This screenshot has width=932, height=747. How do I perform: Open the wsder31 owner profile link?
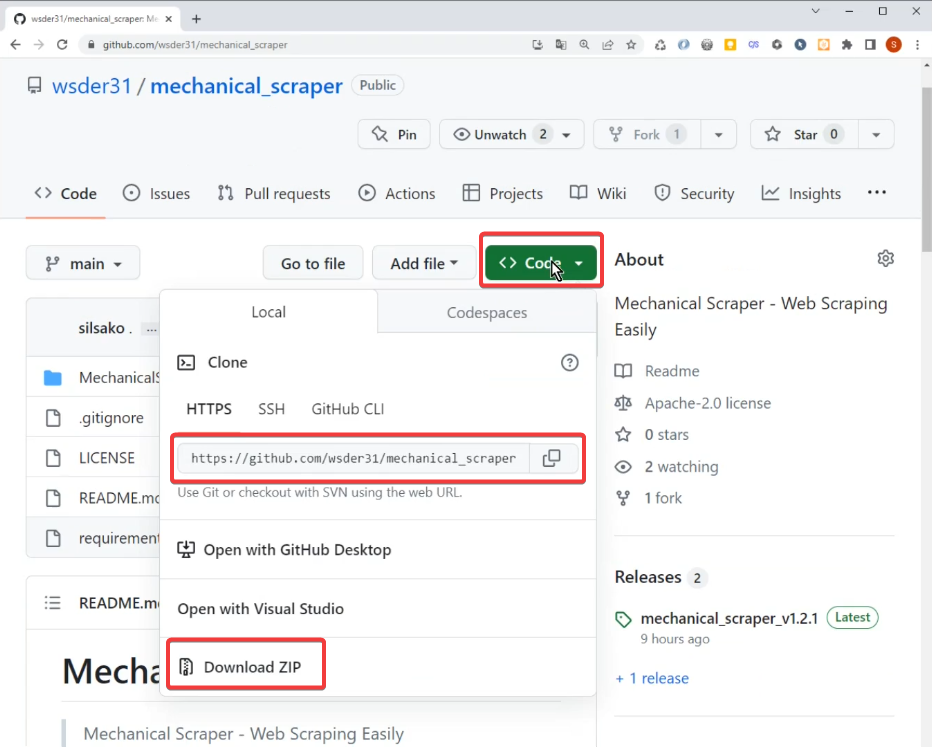point(92,86)
